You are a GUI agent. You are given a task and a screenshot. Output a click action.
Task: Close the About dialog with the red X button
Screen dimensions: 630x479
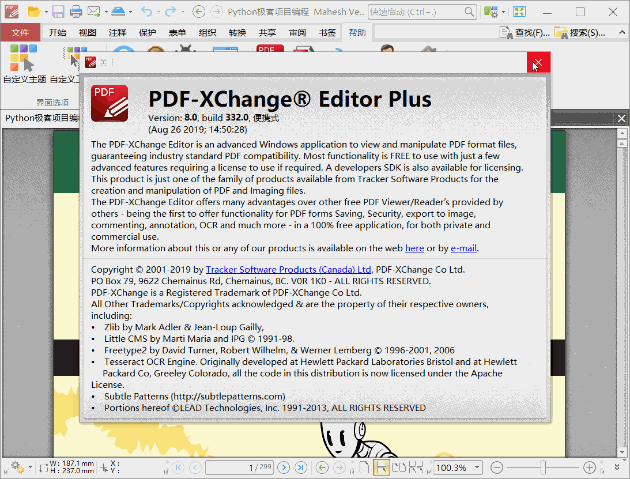pos(538,63)
